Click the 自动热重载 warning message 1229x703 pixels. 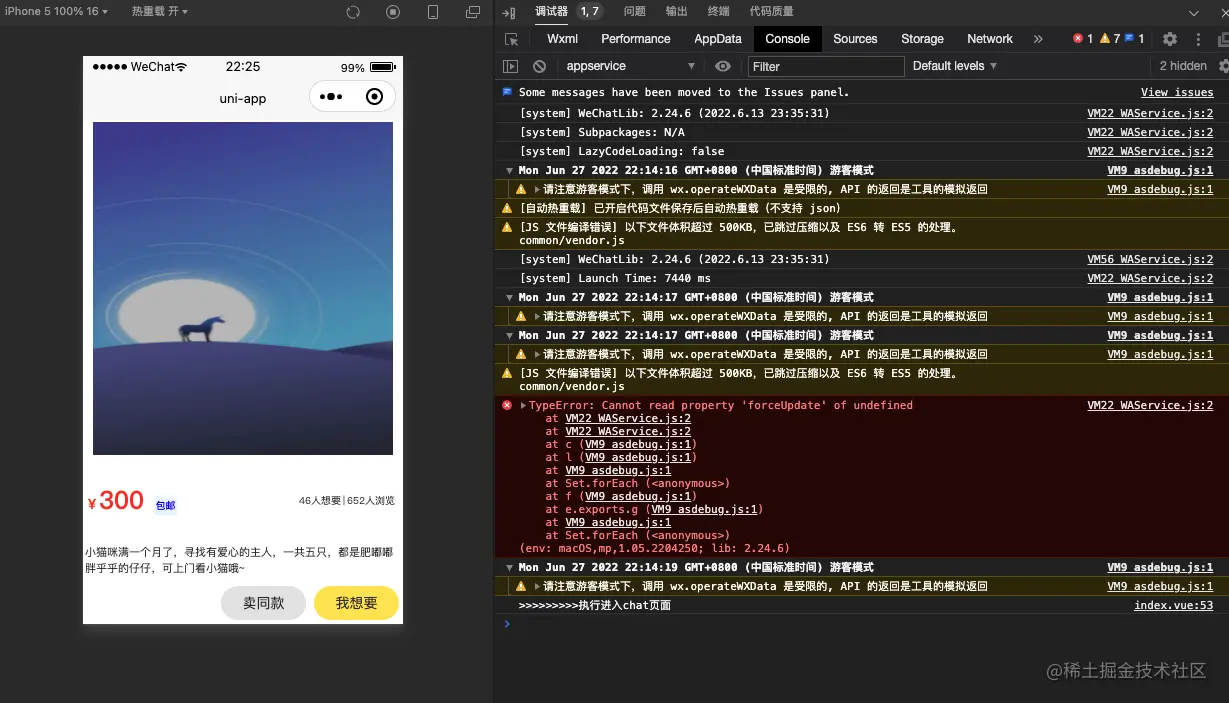(x=680, y=209)
